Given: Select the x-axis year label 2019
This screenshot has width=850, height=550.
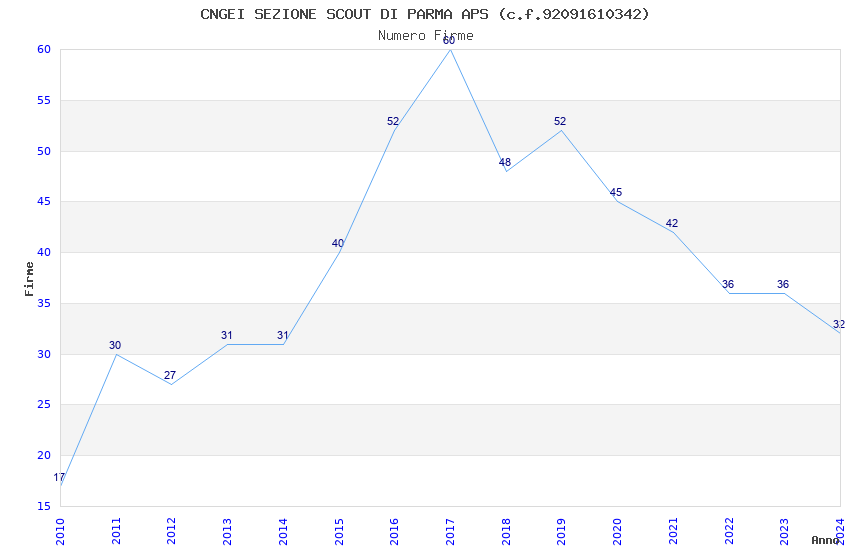Looking at the screenshot, I should [562, 532].
